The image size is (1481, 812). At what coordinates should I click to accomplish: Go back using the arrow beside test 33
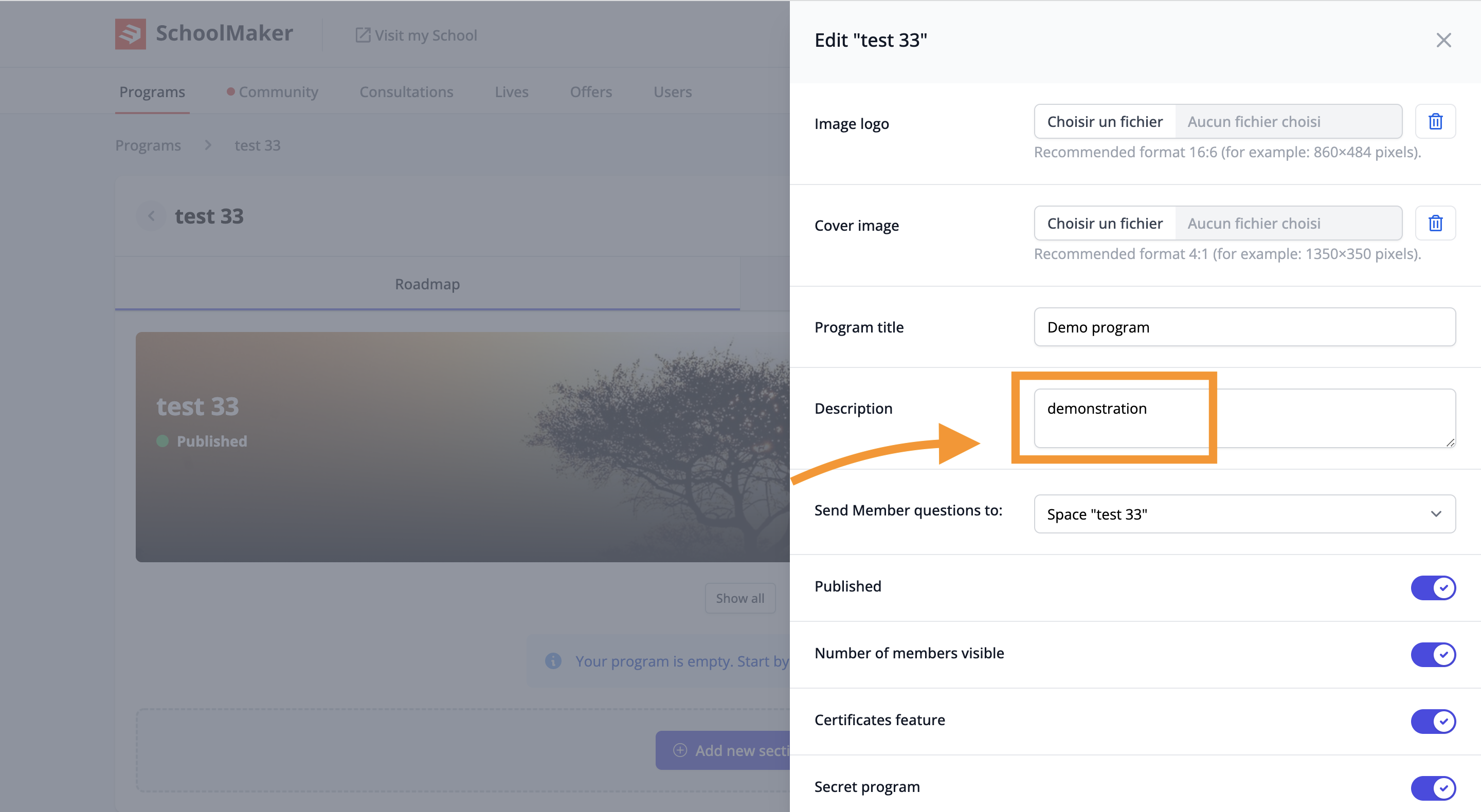click(x=151, y=216)
